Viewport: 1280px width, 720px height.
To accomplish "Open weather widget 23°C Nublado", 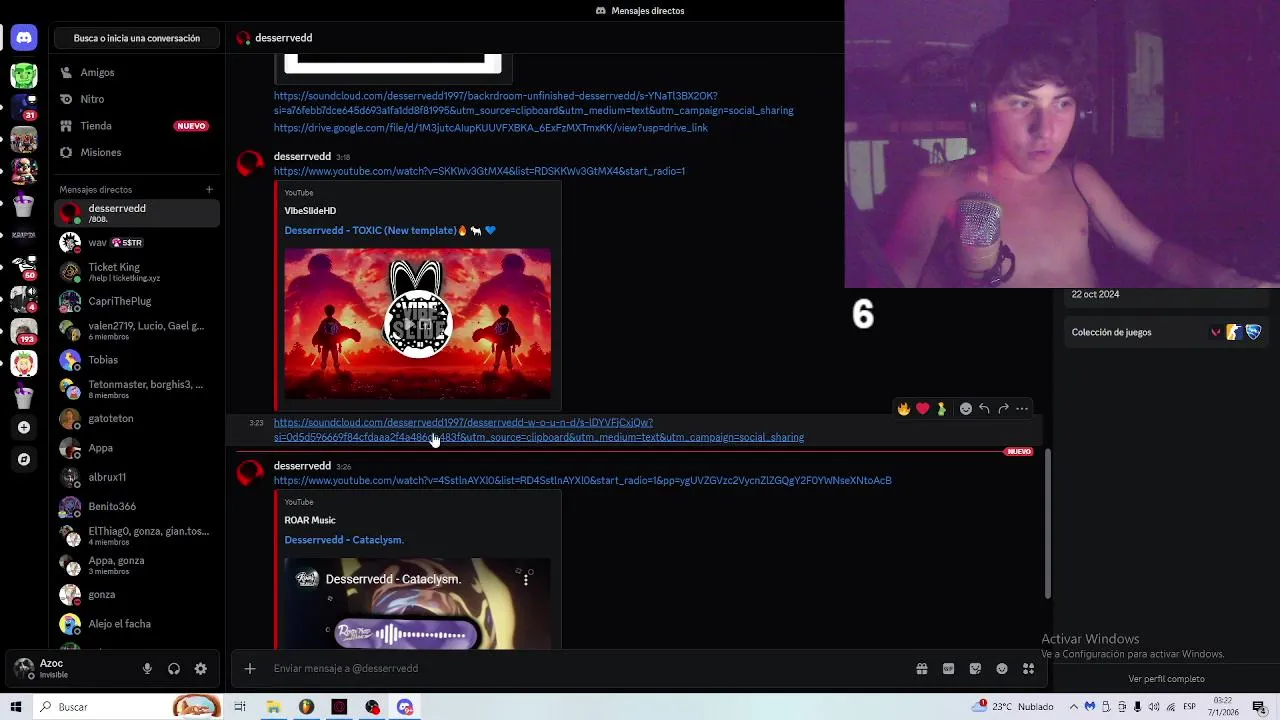I will pyautogui.click(x=1013, y=707).
